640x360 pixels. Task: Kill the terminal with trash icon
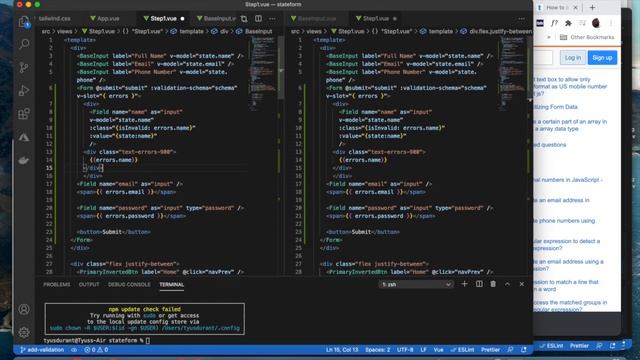click(x=493, y=284)
